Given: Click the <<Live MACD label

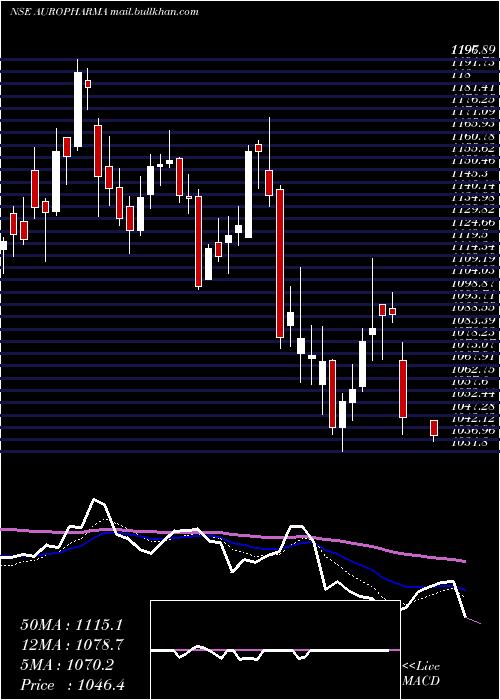Looking at the screenshot, I should [421, 674].
